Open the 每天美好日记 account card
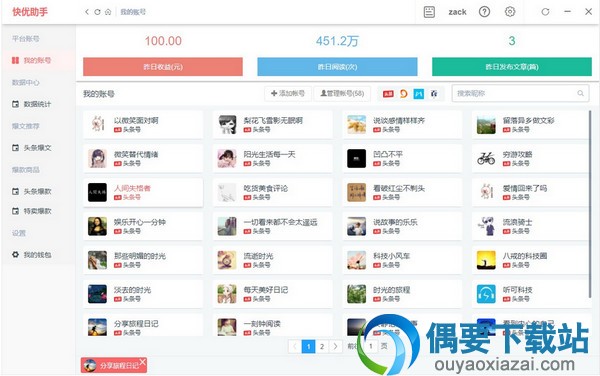The width and height of the screenshot is (600, 376). tap(272, 294)
